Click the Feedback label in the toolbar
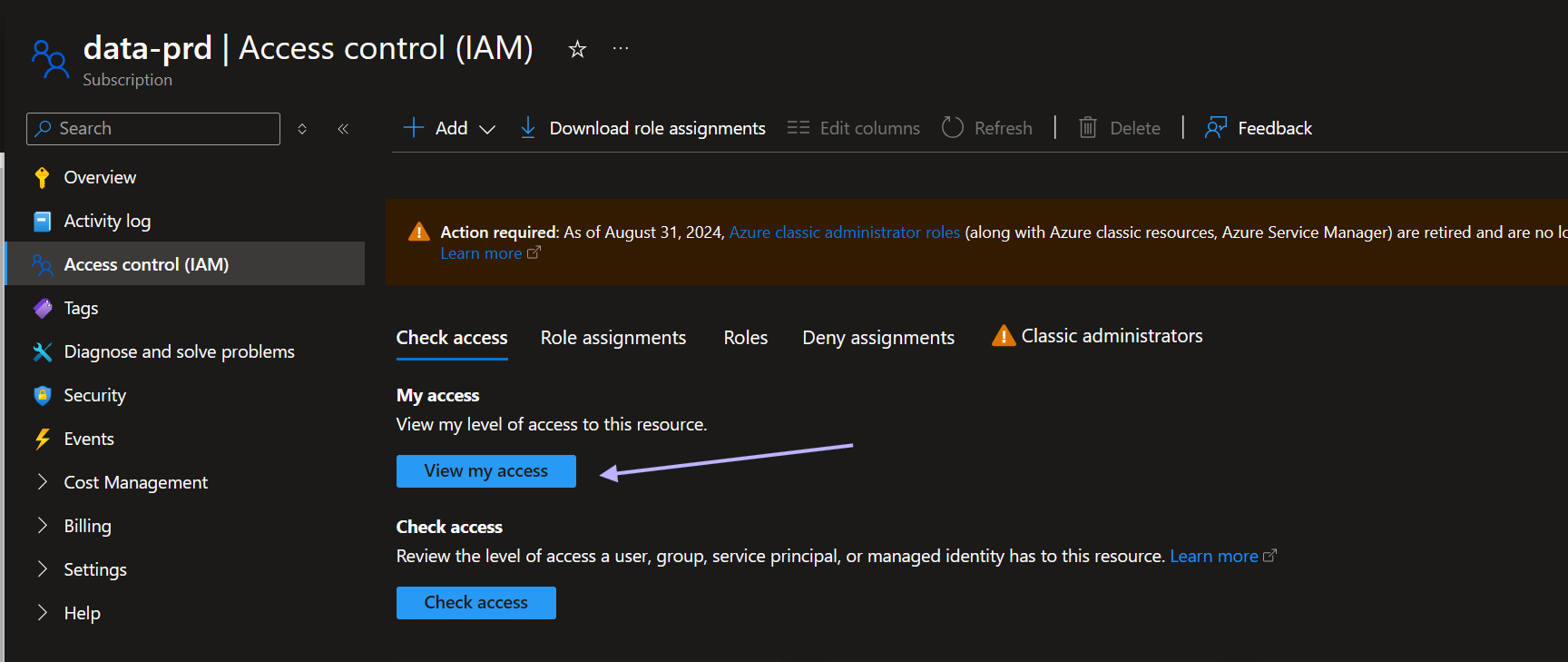1568x662 pixels. coord(1275,128)
